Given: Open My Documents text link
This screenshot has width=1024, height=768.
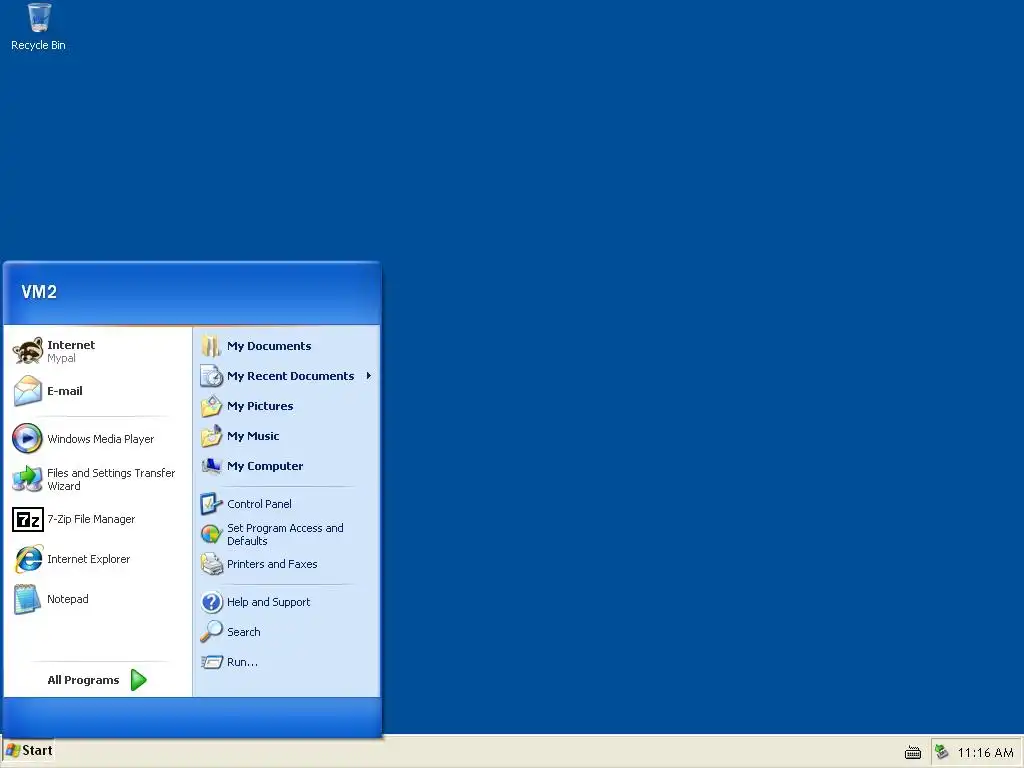Looking at the screenshot, I should (x=269, y=346).
